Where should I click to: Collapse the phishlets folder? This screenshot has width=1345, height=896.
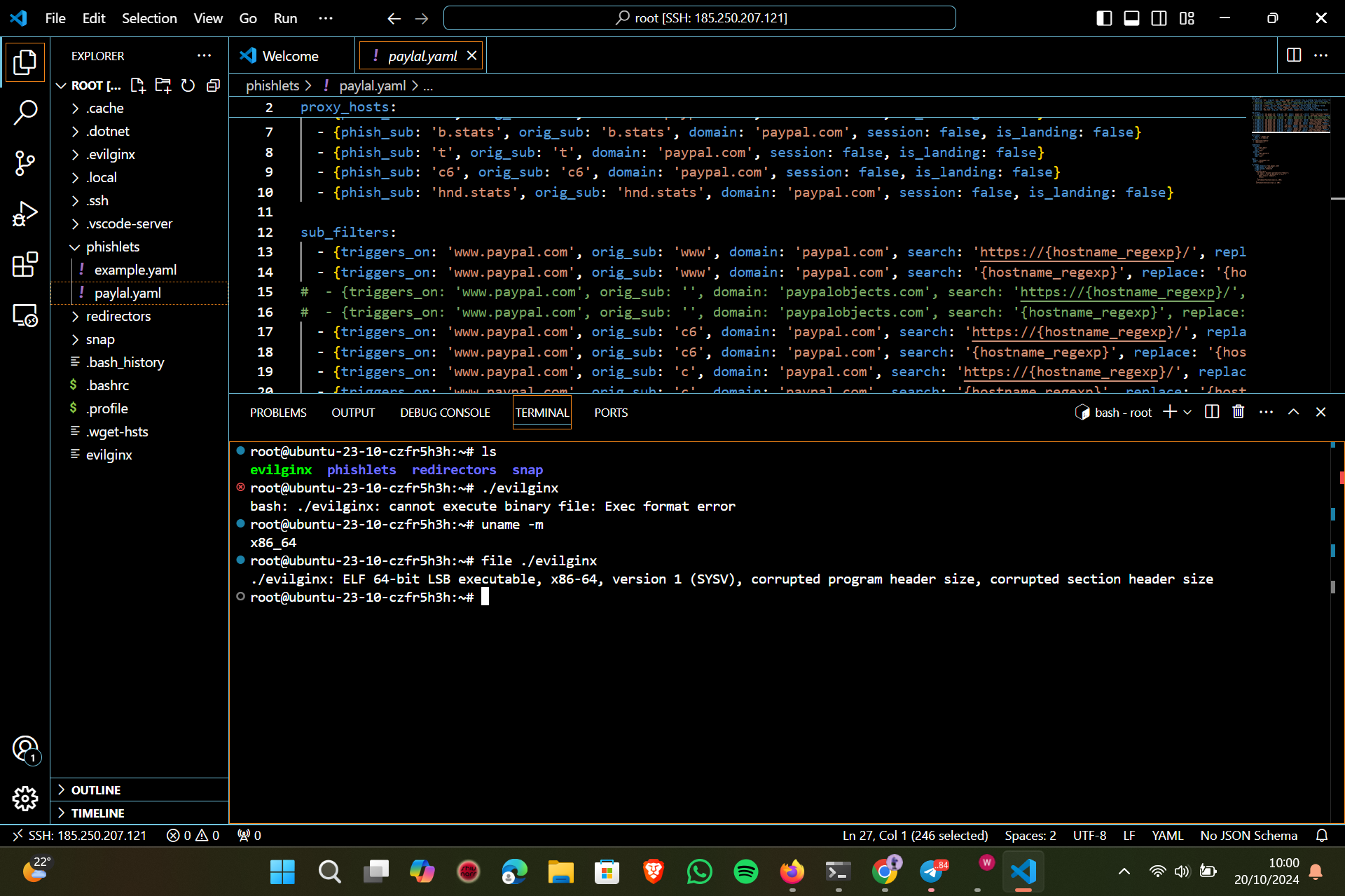tap(139, 247)
